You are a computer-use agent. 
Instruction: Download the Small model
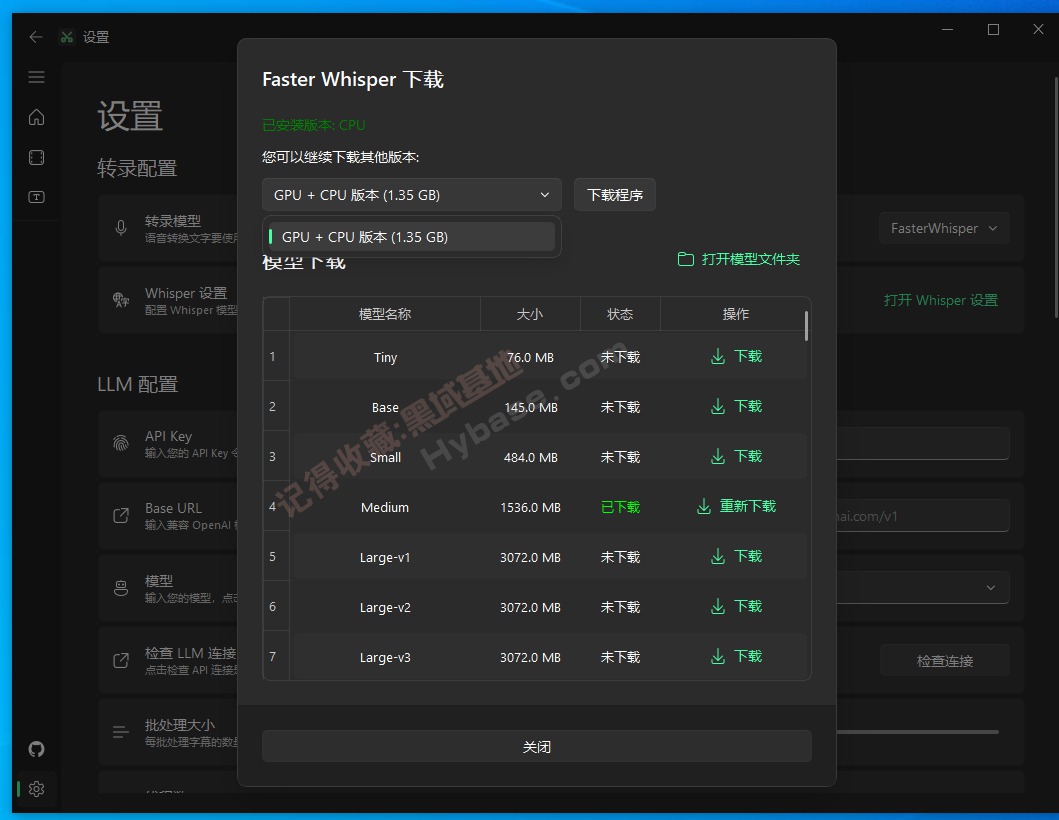coord(736,456)
